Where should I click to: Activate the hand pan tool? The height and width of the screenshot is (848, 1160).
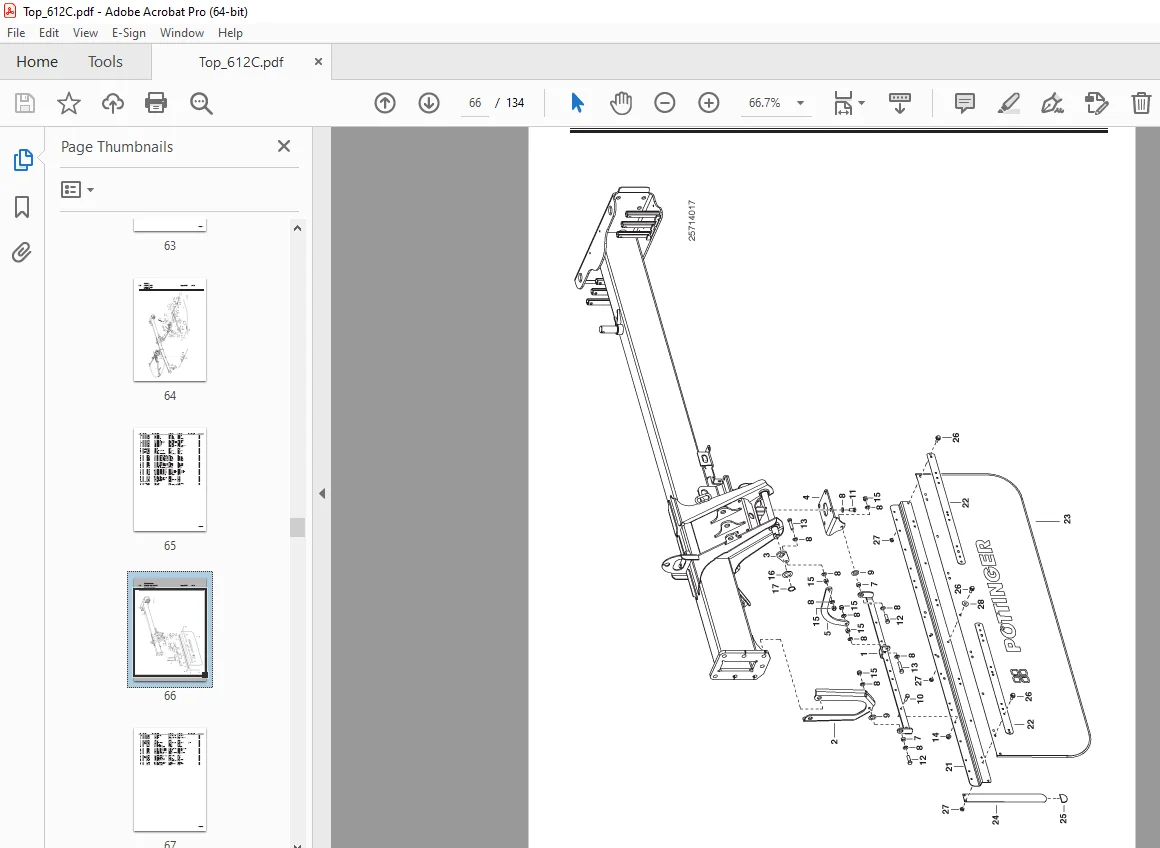pyautogui.click(x=621, y=103)
